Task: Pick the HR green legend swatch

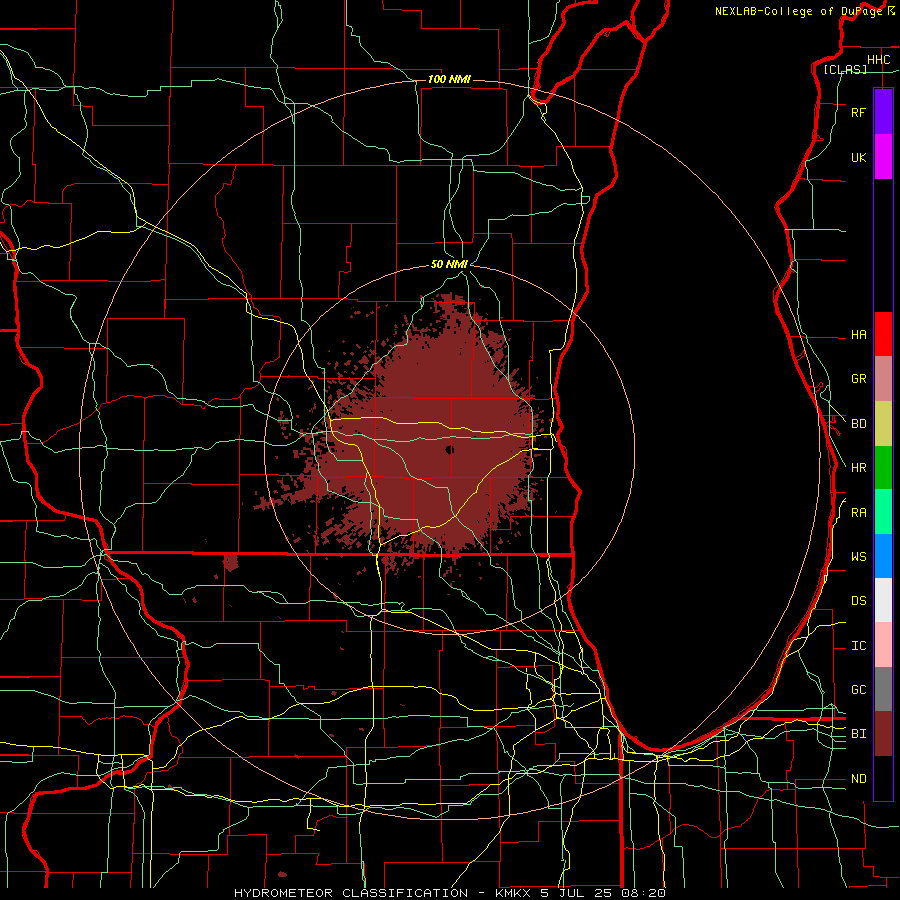Action: [x=883, y=468]
